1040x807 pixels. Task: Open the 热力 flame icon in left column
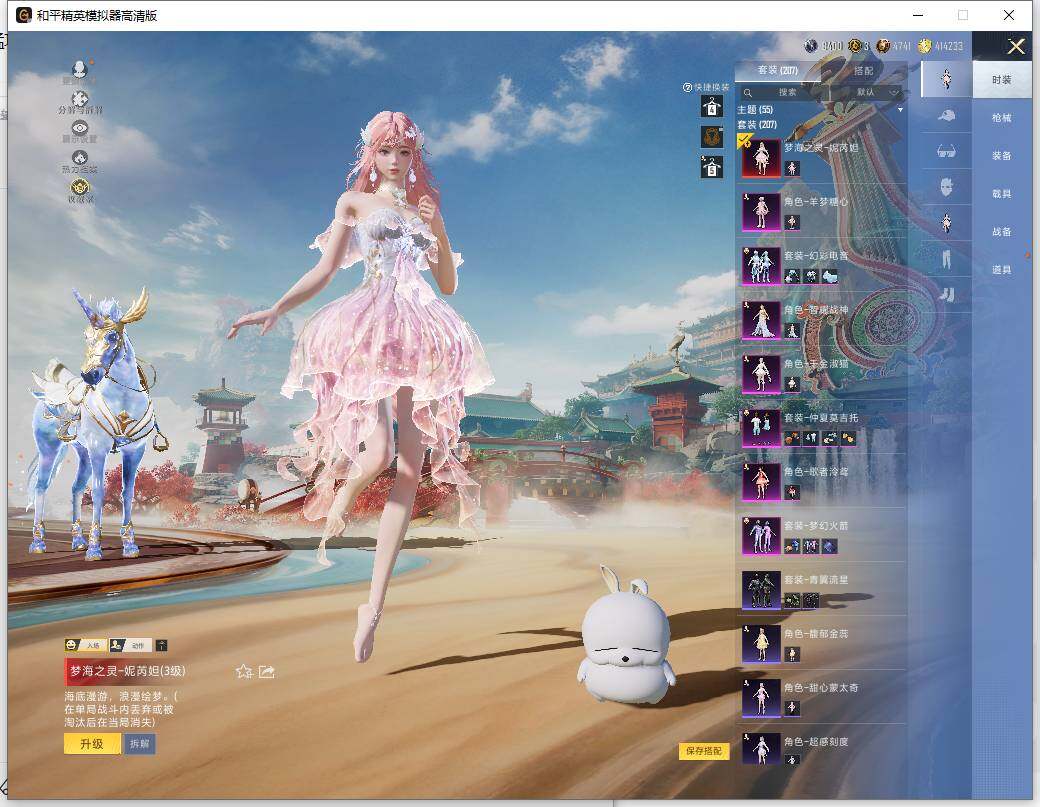coord(80,157)
